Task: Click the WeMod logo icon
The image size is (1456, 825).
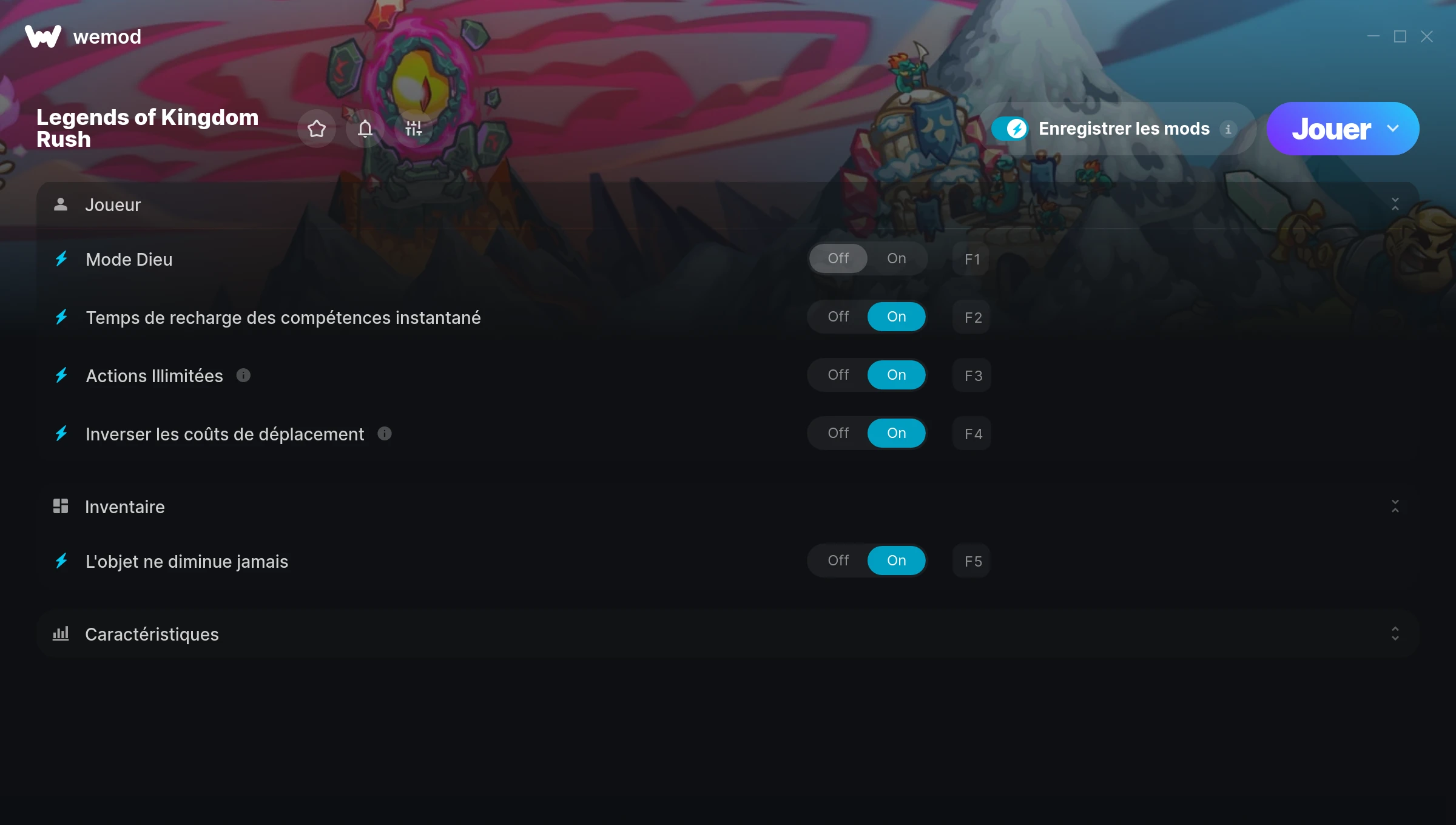Action: 42,36
